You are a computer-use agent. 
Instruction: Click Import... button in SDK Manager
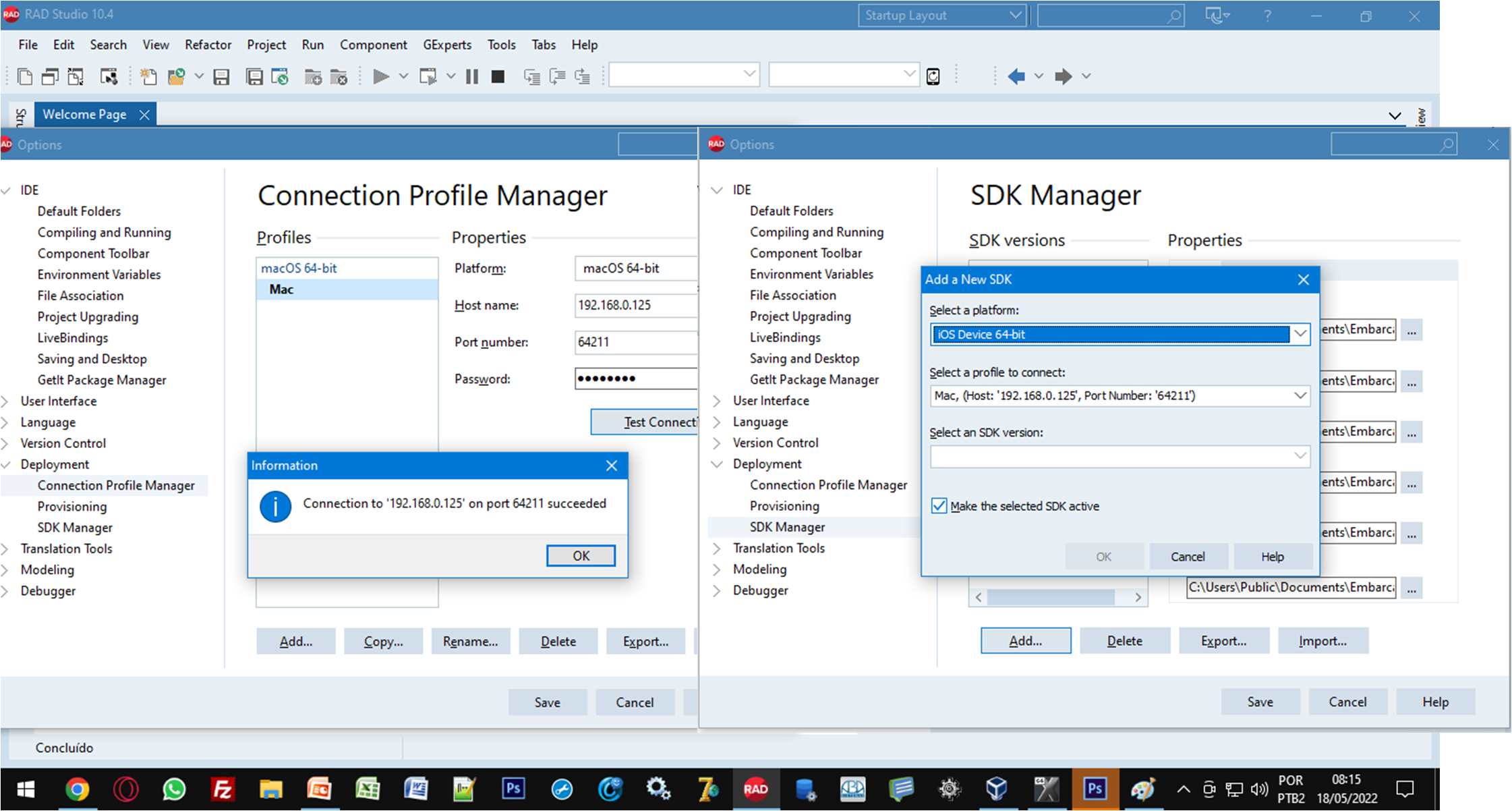(1323, 641)
